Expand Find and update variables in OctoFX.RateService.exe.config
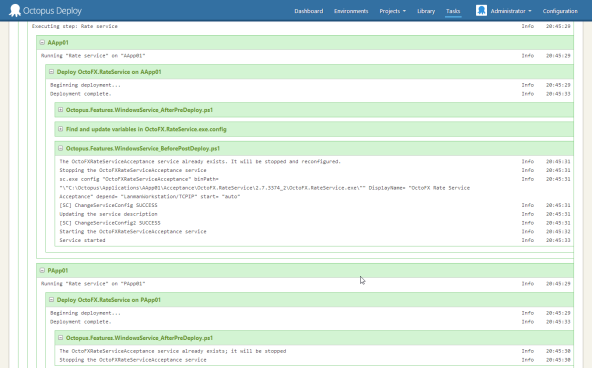The image size is (592, 368). tap(60, 129)
